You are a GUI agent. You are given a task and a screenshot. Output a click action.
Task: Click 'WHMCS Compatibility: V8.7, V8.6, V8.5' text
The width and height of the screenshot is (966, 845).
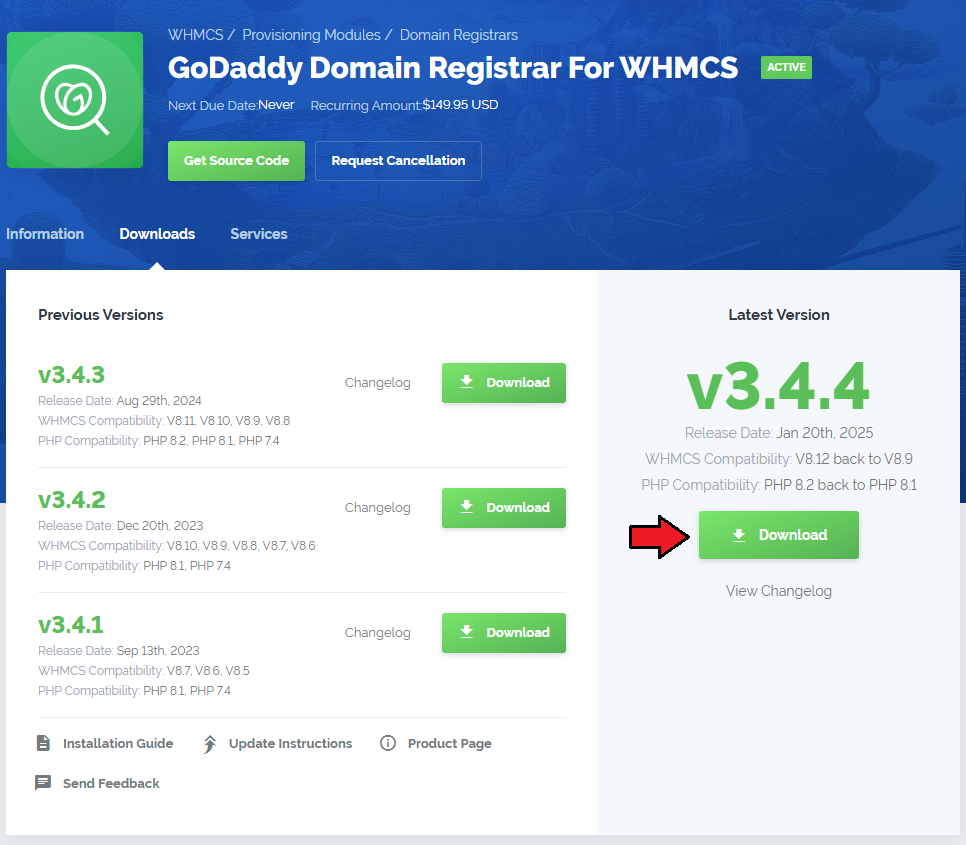coord(144,671)
